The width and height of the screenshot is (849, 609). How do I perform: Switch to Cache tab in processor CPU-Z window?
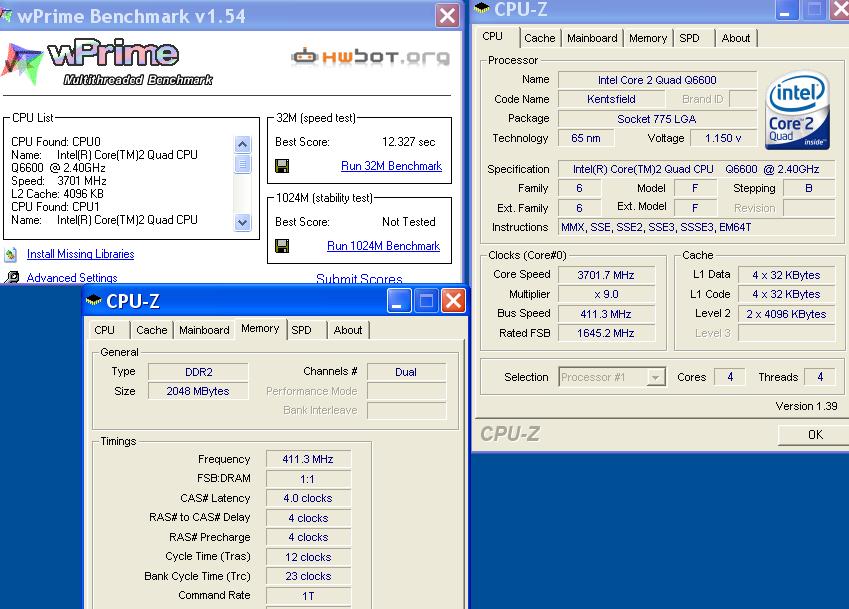[539, 38]
